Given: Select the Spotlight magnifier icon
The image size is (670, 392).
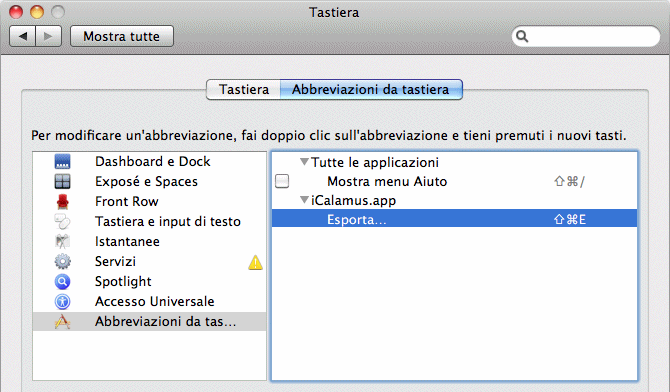Looking at the screenshot, I should tap(62, 281).
